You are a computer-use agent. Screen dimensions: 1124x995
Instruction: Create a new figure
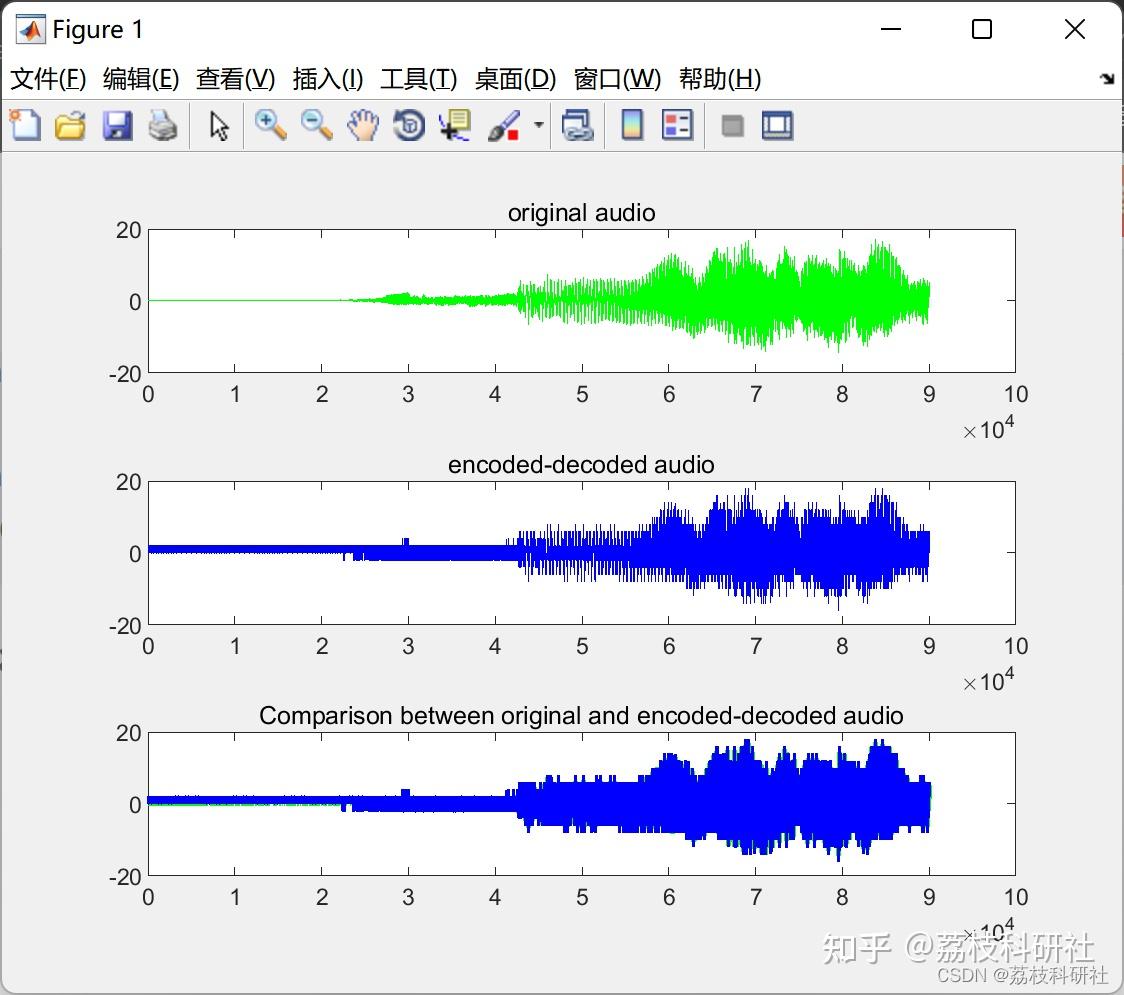pos(24,125)
